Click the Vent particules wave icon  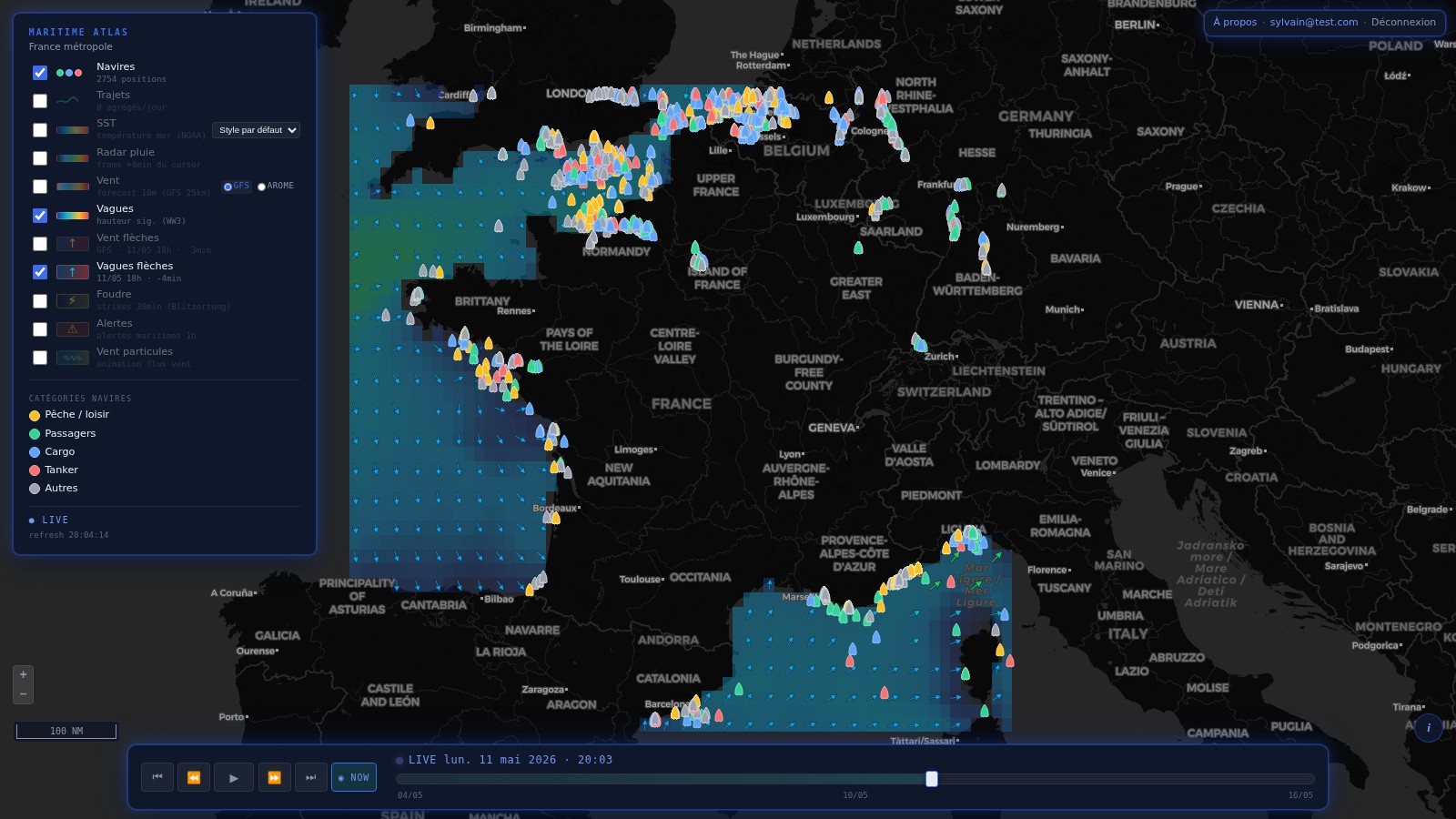click(x=73, y=358)
